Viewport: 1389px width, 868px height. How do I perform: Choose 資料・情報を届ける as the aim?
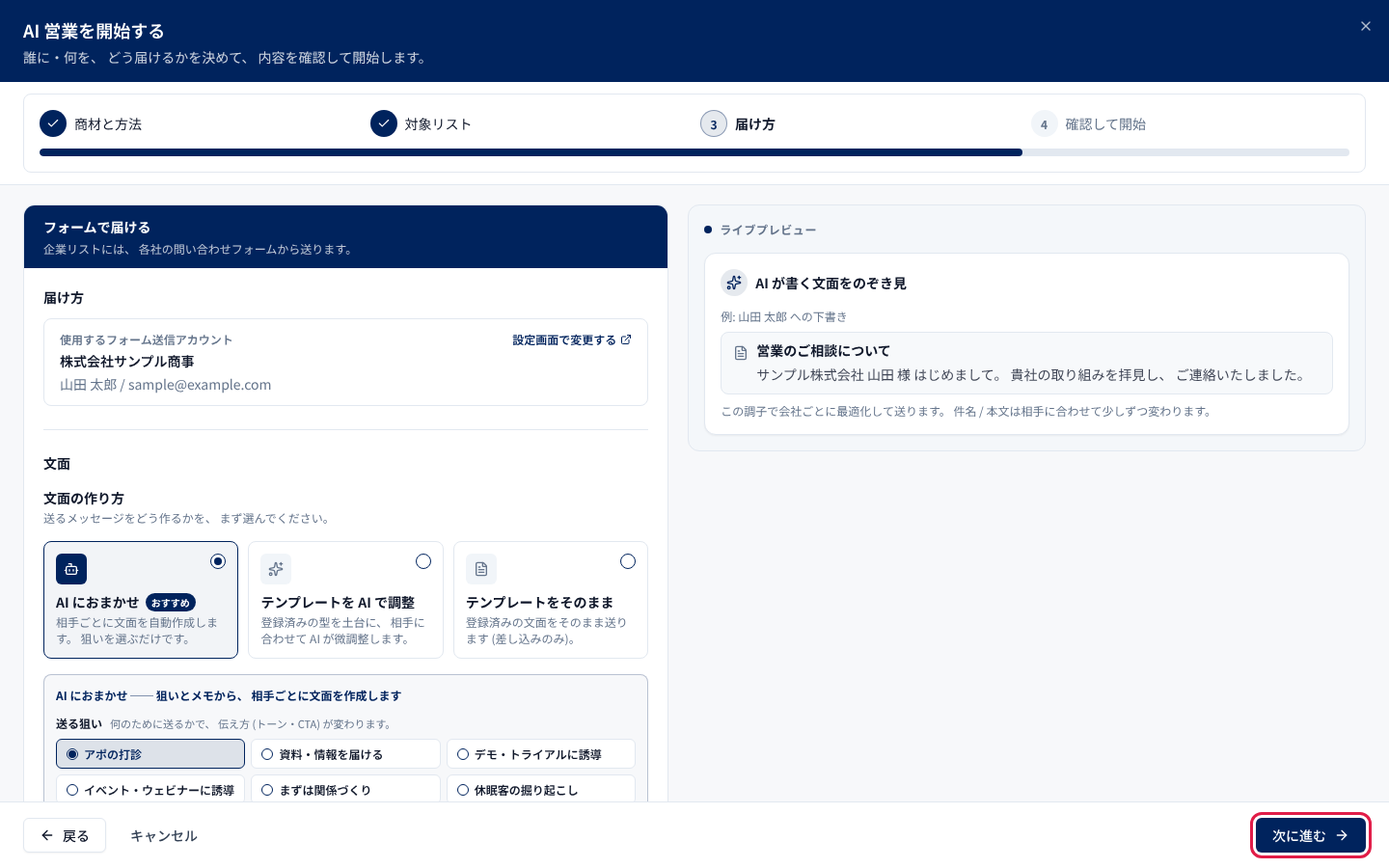click(x=345, y=754)
